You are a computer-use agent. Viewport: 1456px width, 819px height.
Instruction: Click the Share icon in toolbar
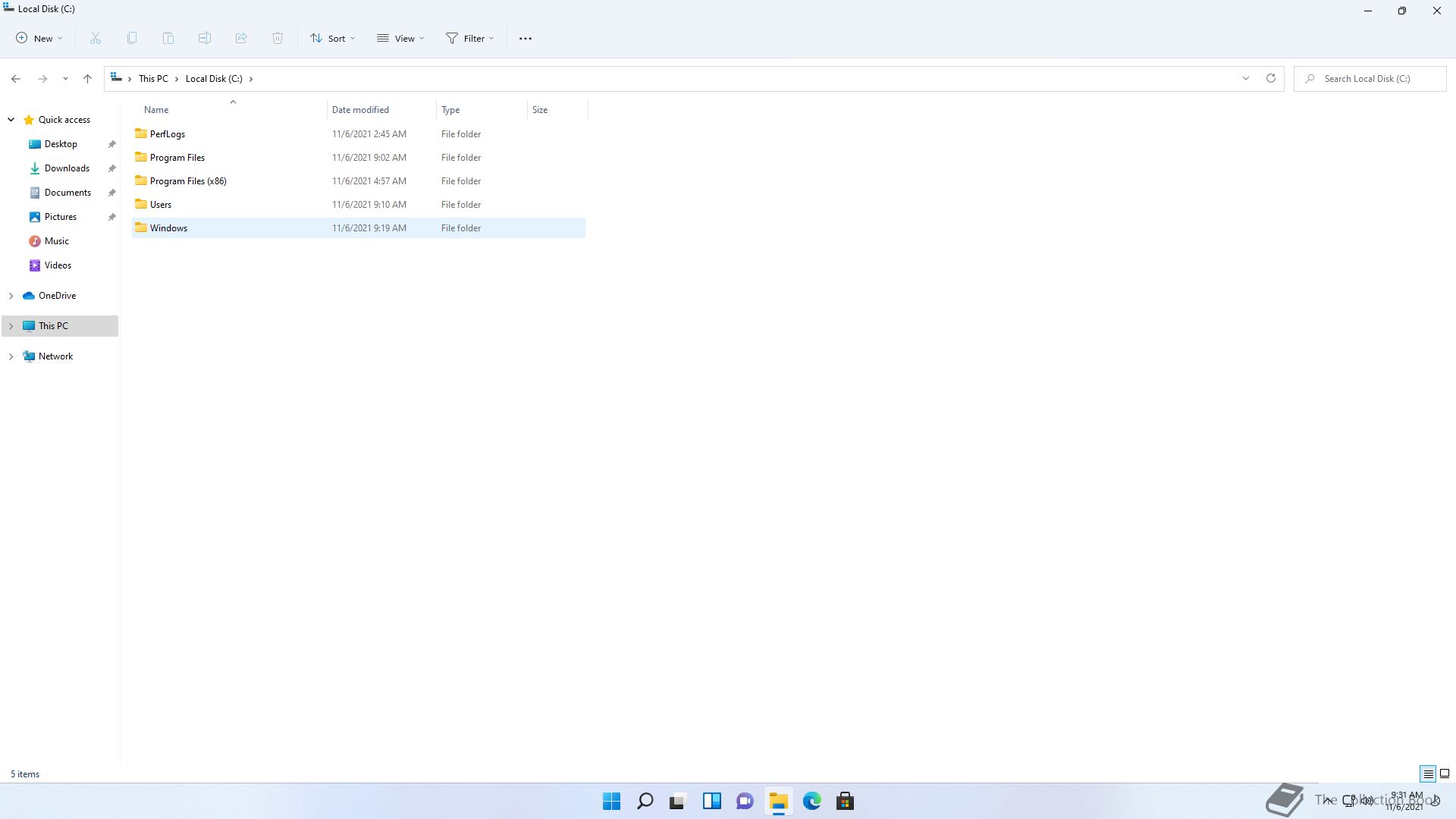click(241, 38)
